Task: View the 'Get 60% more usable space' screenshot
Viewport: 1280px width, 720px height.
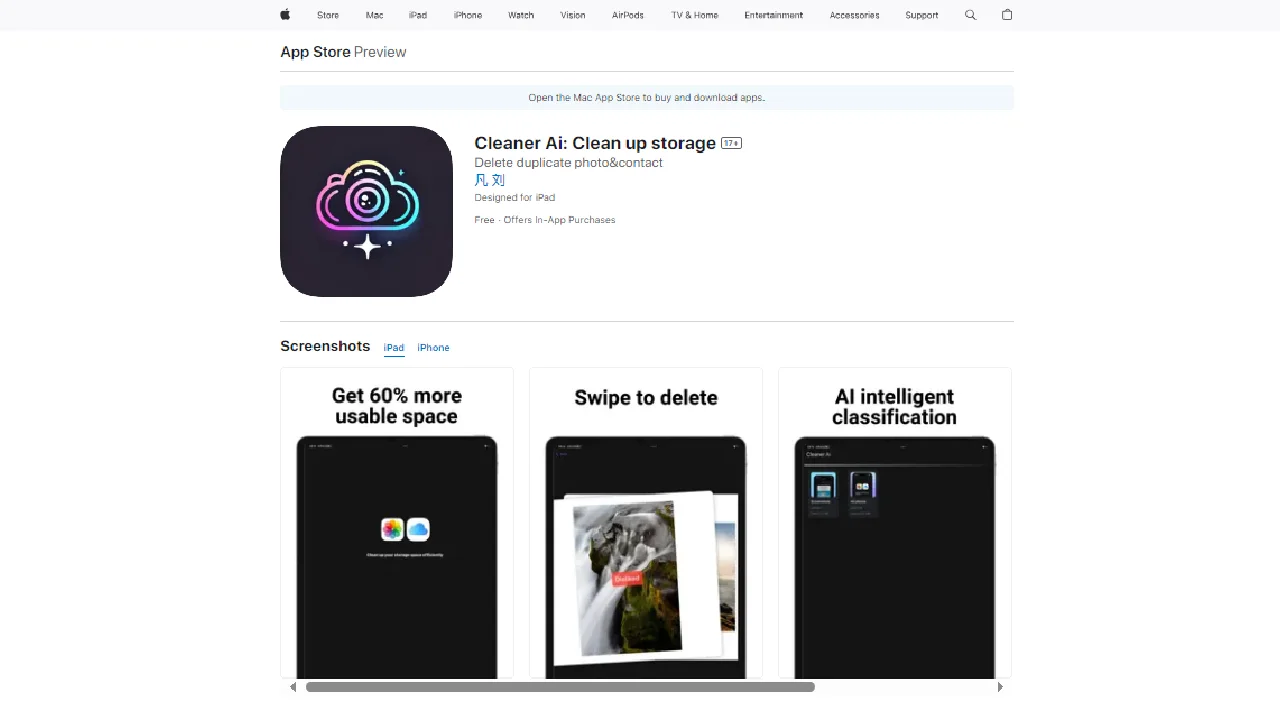Action: [397, 523]
